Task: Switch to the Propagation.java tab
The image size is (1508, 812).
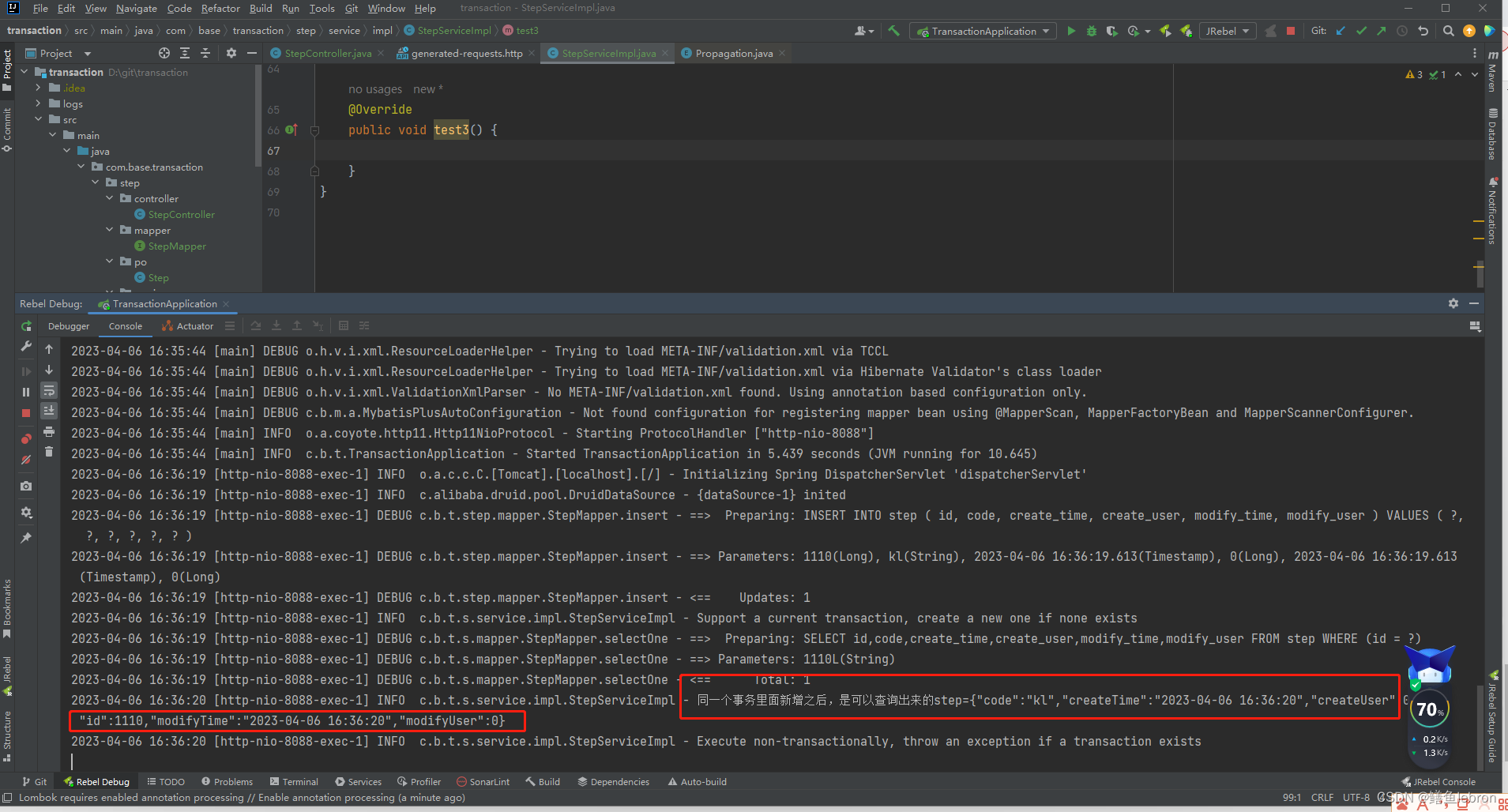Action: pos(733,53)
